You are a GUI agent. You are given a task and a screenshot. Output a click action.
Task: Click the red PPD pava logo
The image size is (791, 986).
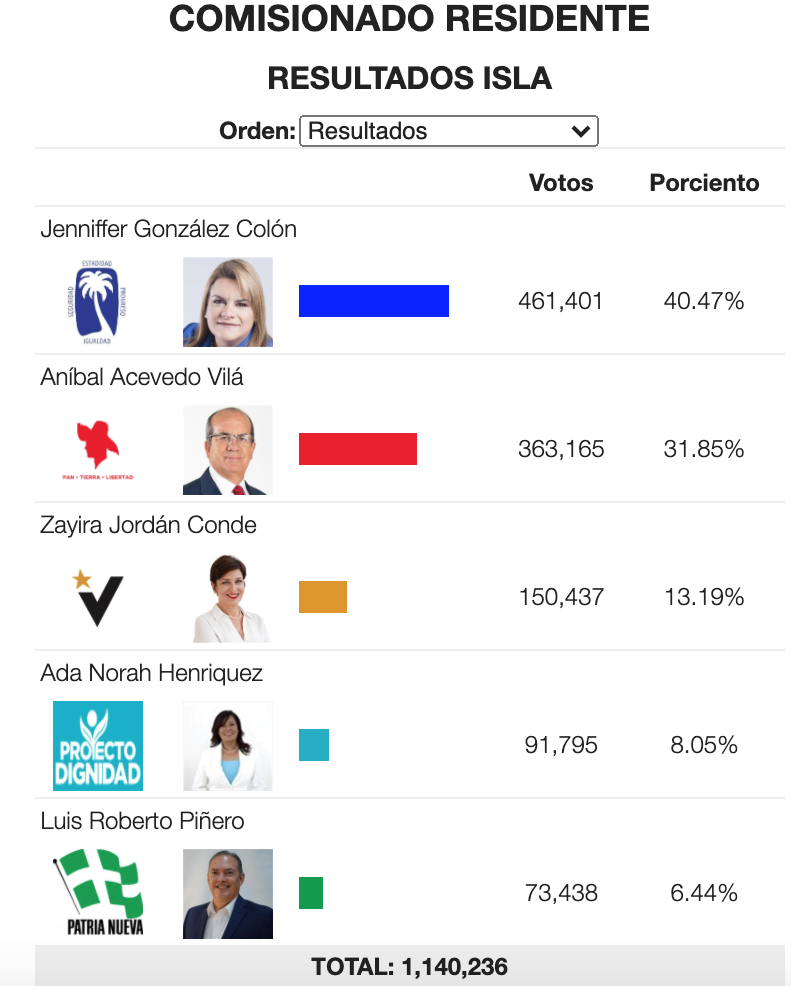(98, 450)
